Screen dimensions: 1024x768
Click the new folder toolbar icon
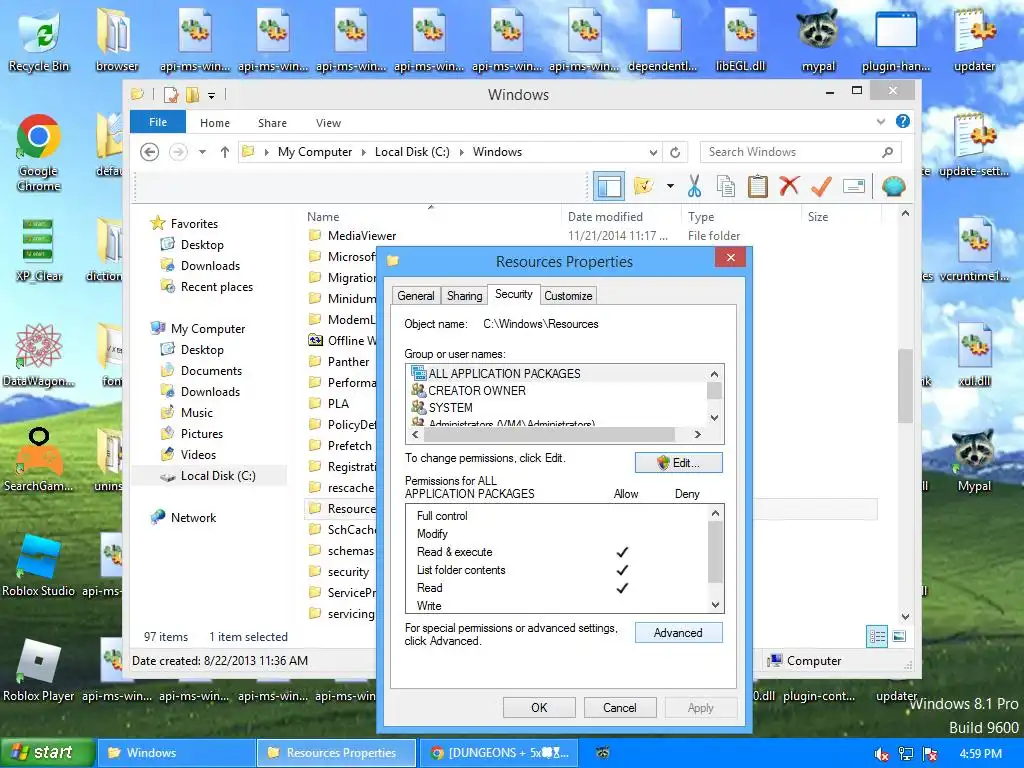pos(643,187)
